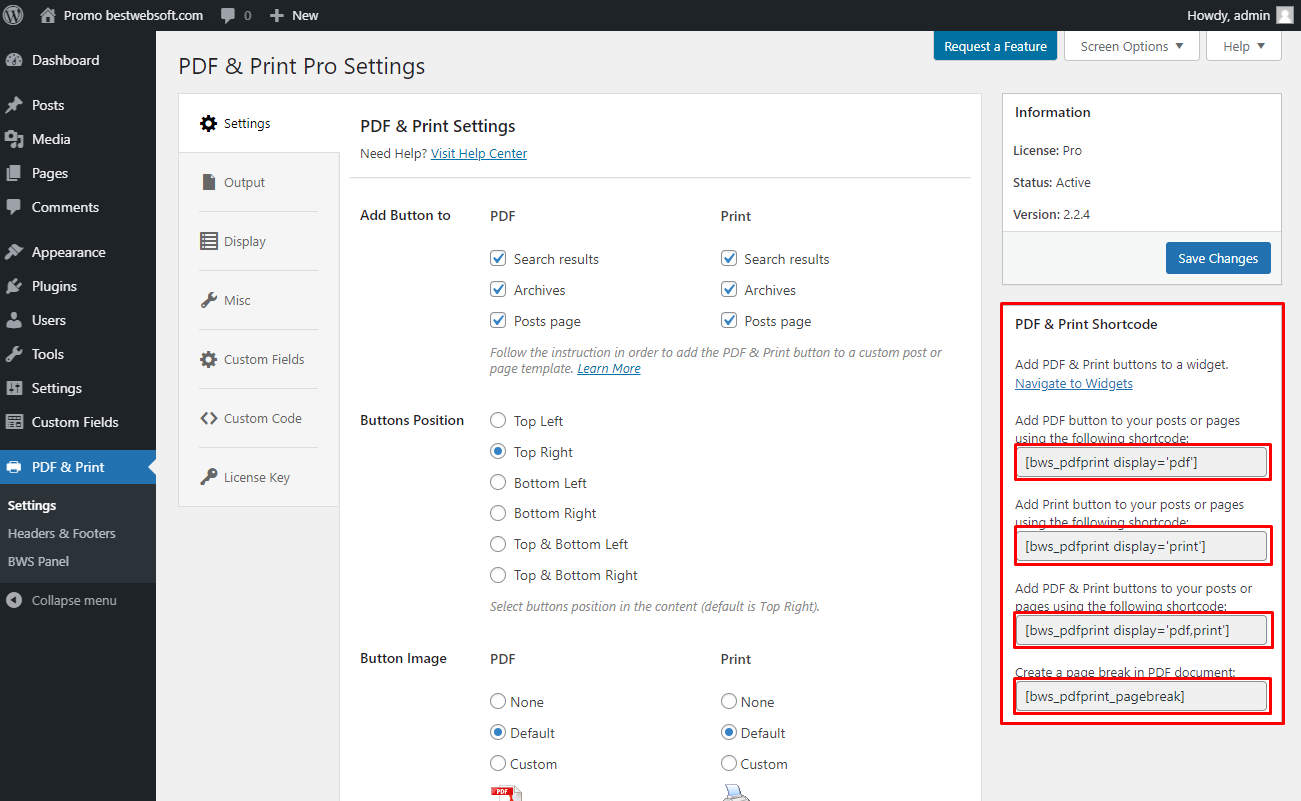Image resolution: width=1301 pixels, height=801 pixels.
Task: Open the comments bubble icon in admin bar
Action: [x=228, y=15]
